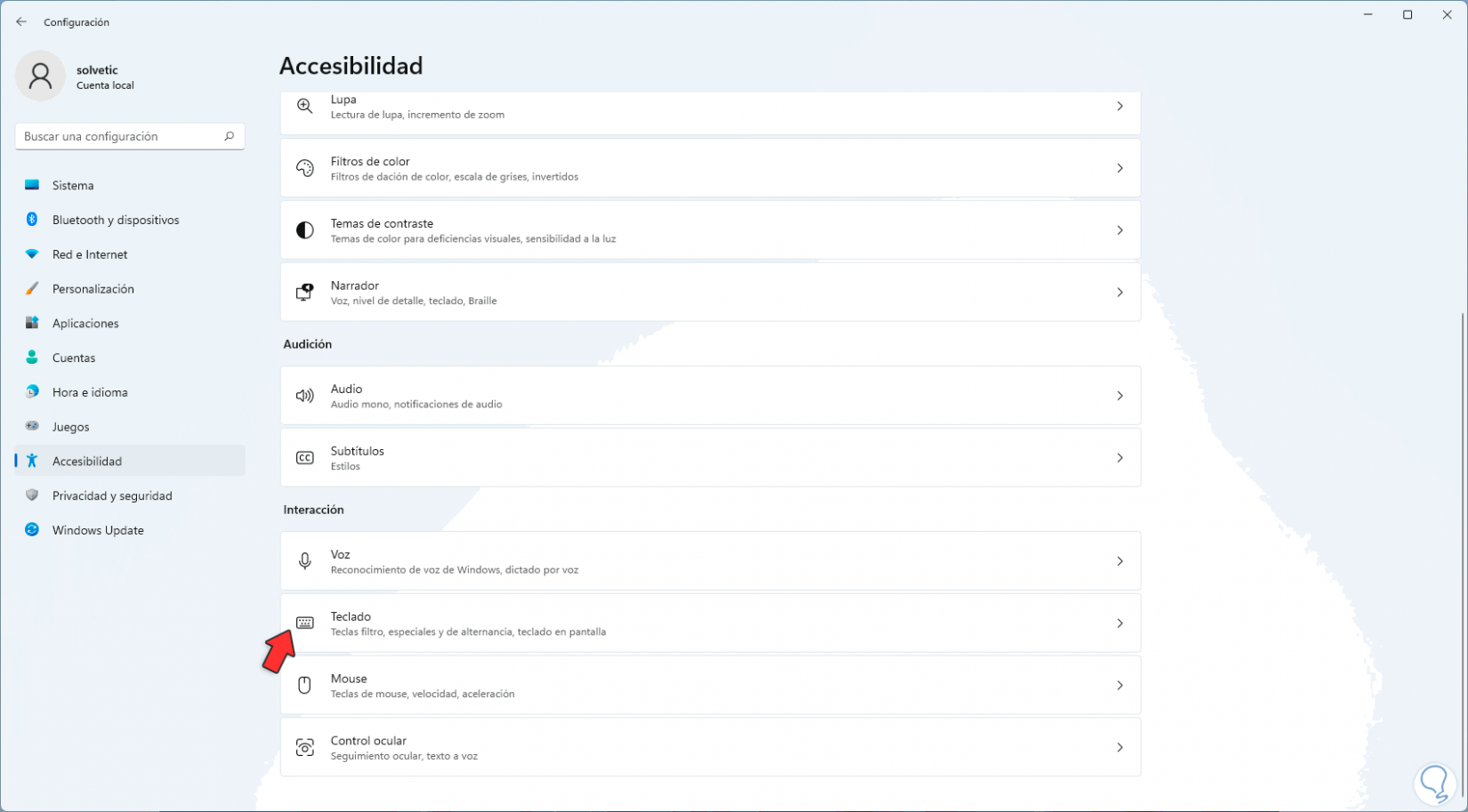Click the Sistema monitor icon
Viewport: 1468px width, 812px height.
click(32, 185)
